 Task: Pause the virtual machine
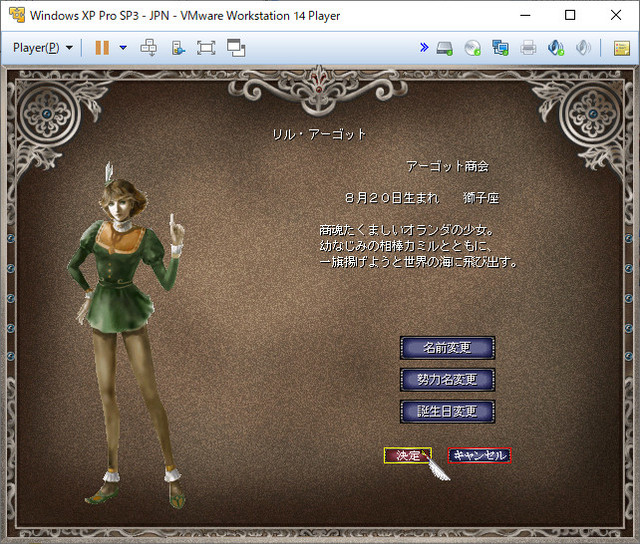(x=102, y=48)
